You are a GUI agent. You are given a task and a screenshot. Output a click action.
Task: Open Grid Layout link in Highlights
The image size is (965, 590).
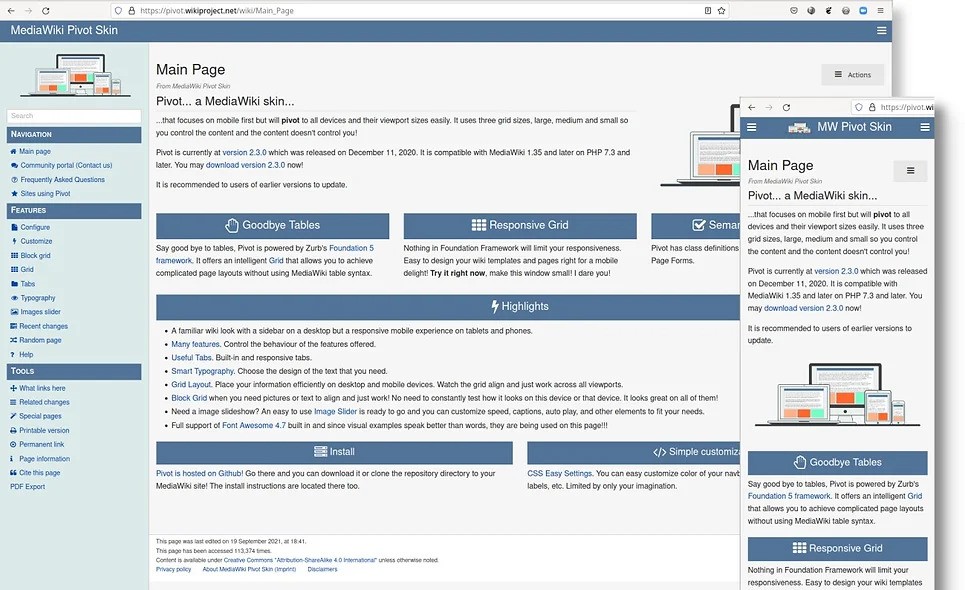point(191,385)
